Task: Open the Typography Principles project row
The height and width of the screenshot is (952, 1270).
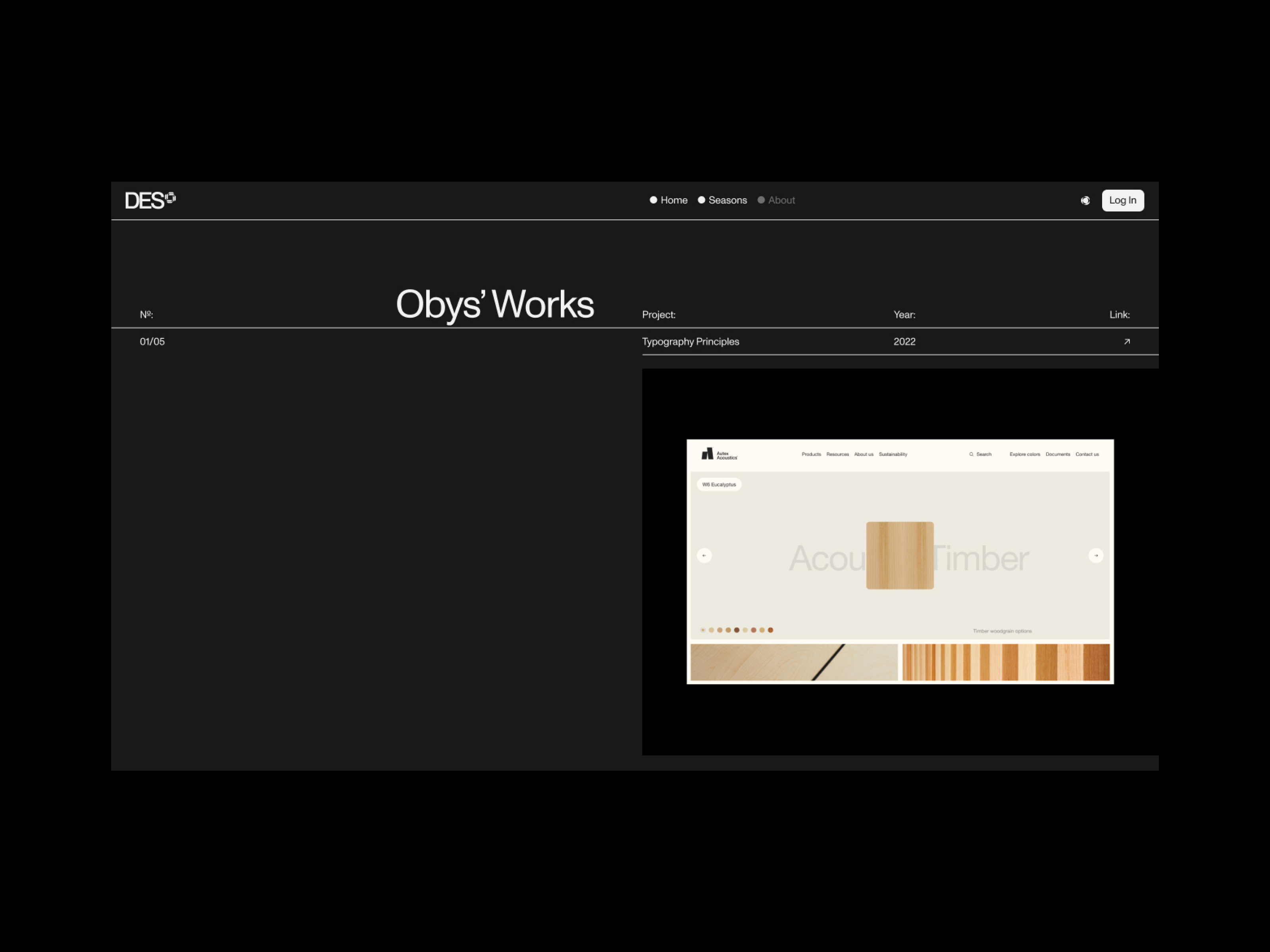Action: (x=690, y=342)
